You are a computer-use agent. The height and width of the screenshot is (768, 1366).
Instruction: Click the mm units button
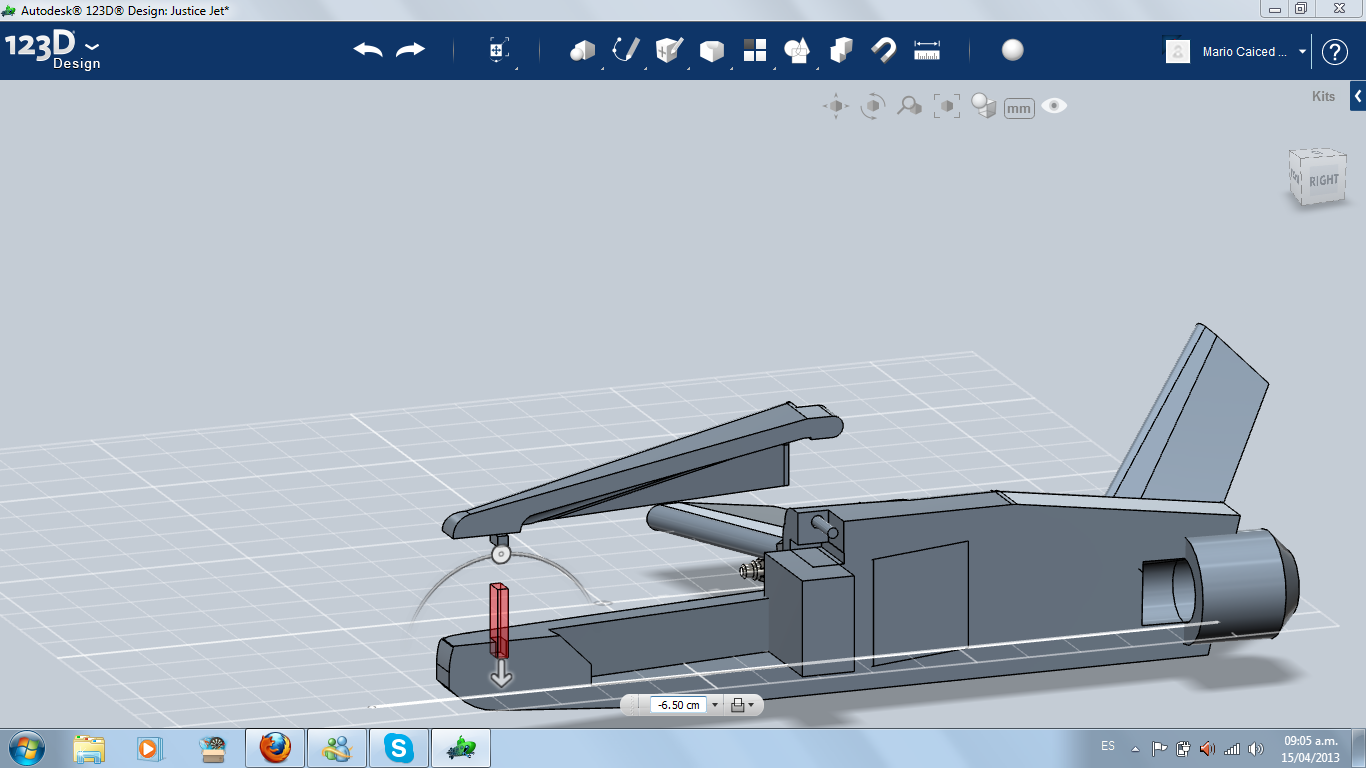[1019, 108]
